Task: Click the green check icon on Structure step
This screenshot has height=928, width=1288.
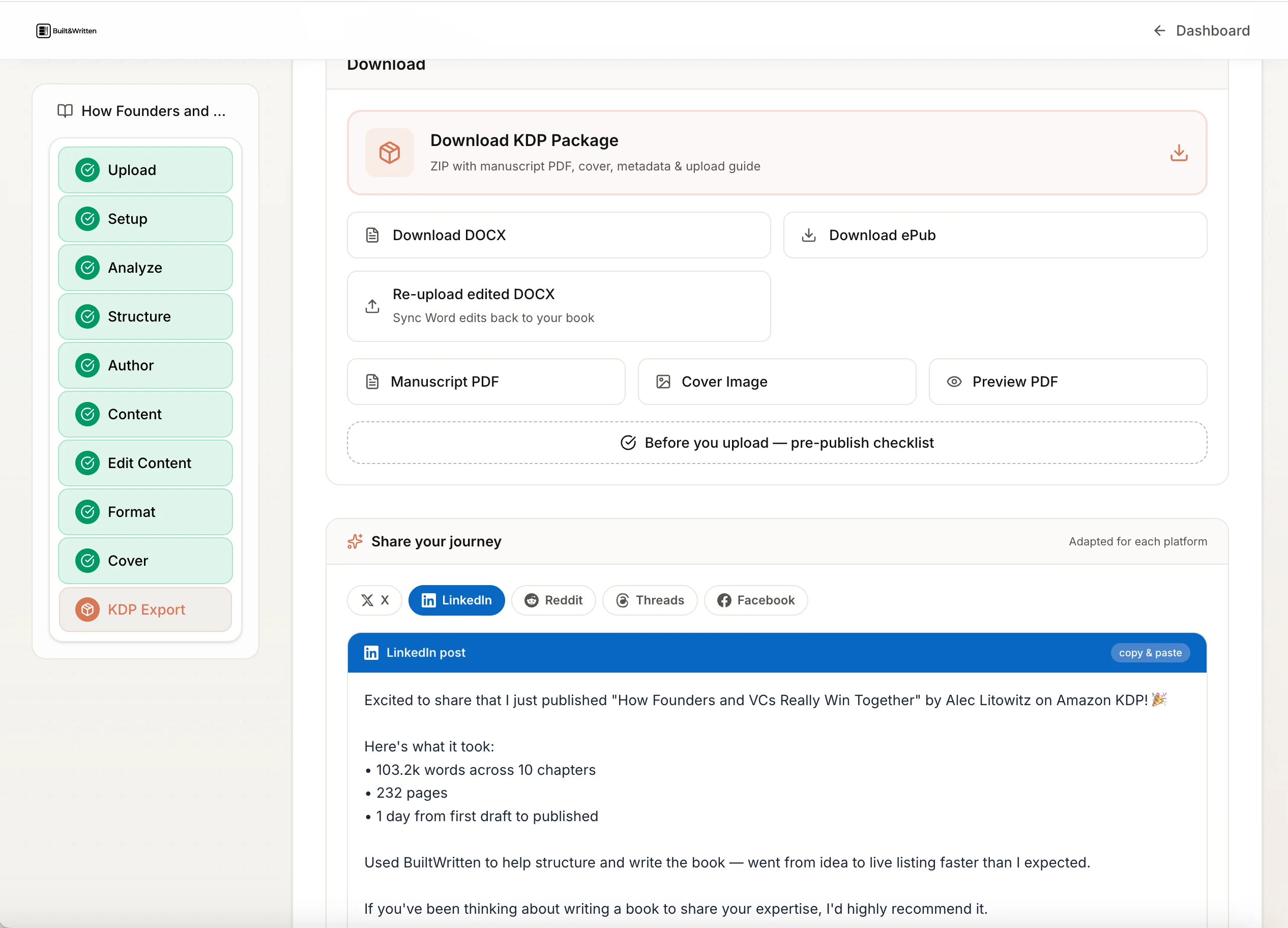Action: pyautogui.click(x=87, y=316)
